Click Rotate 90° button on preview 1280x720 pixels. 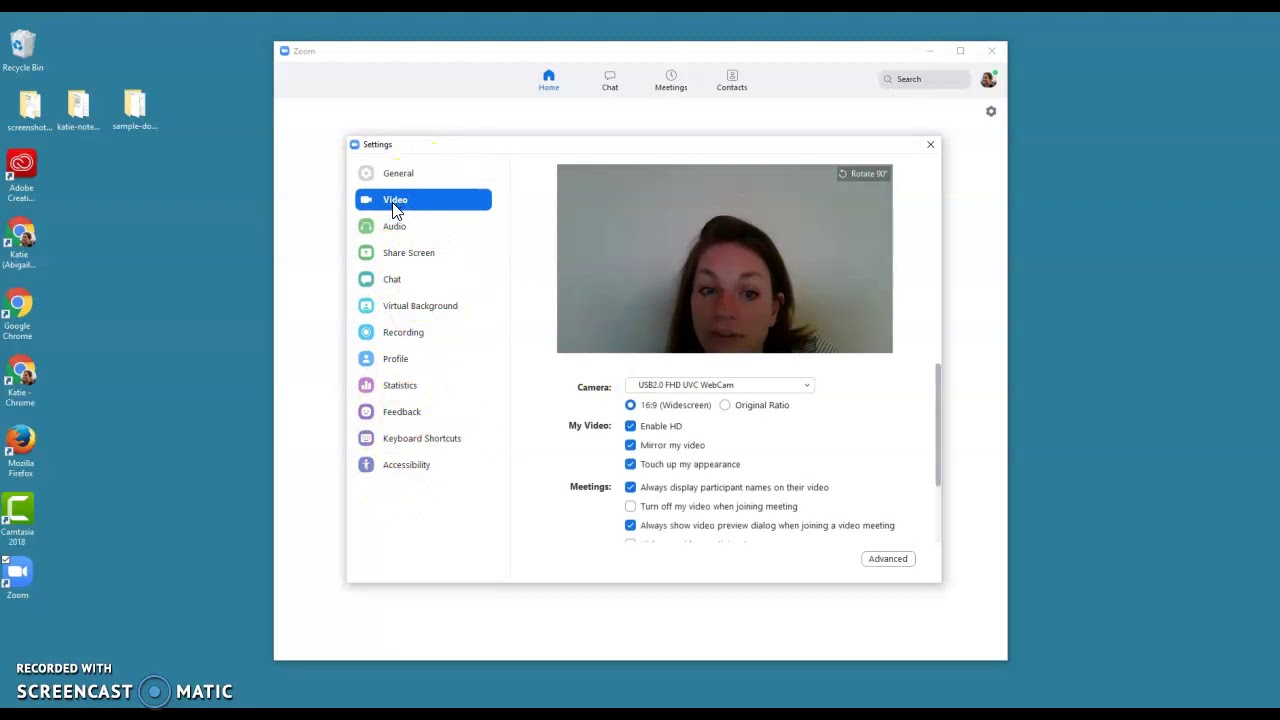tap(863, 174)
